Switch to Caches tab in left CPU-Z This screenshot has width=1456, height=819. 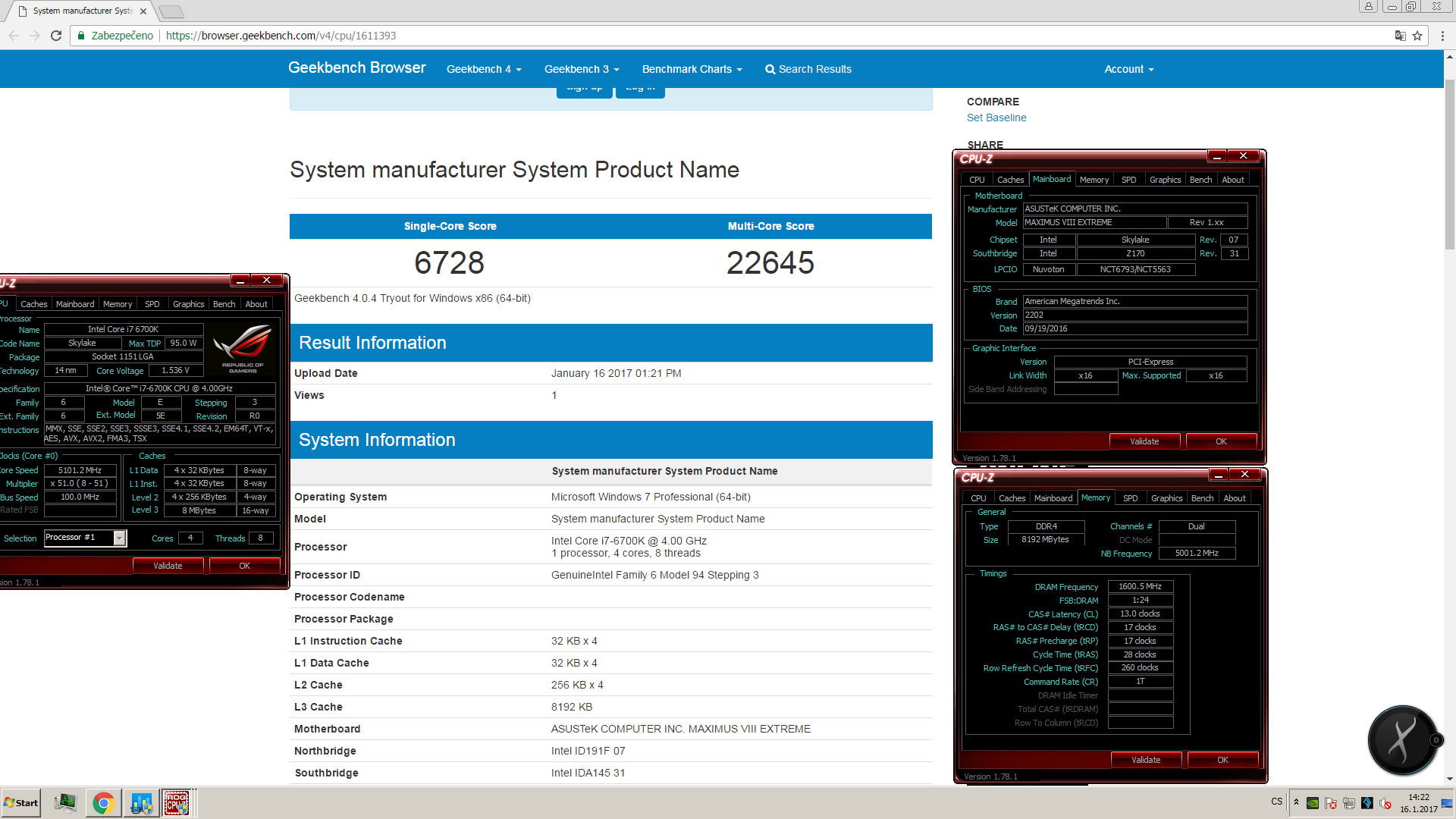(x=33, y=304)
